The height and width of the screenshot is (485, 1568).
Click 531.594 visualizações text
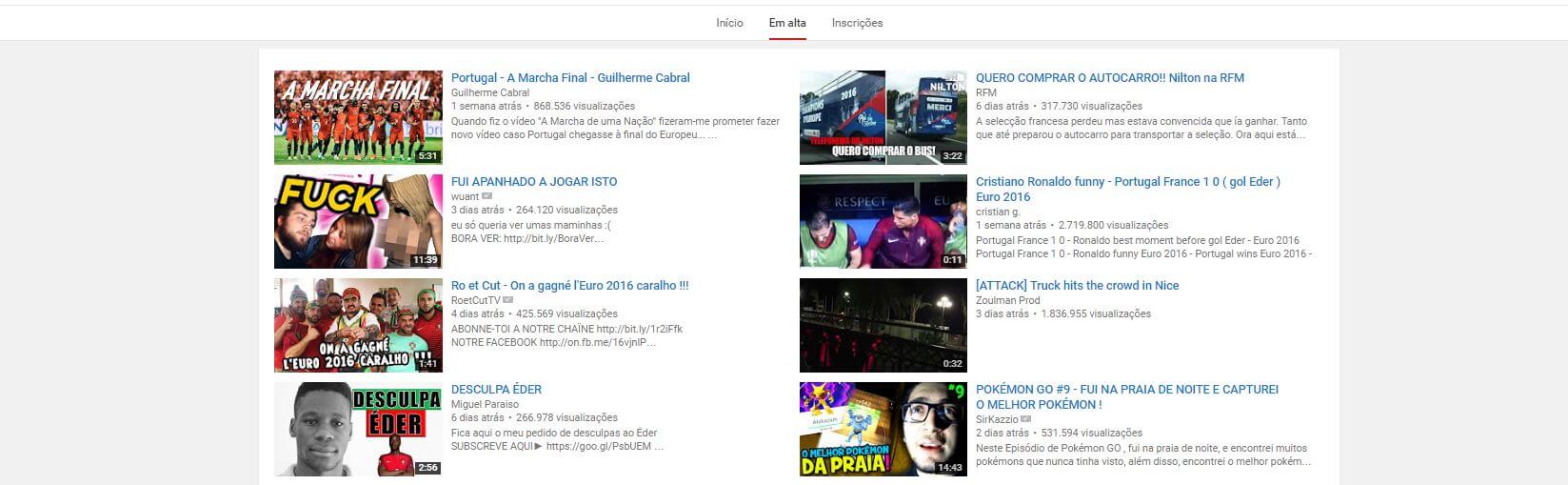[1092, 434]
